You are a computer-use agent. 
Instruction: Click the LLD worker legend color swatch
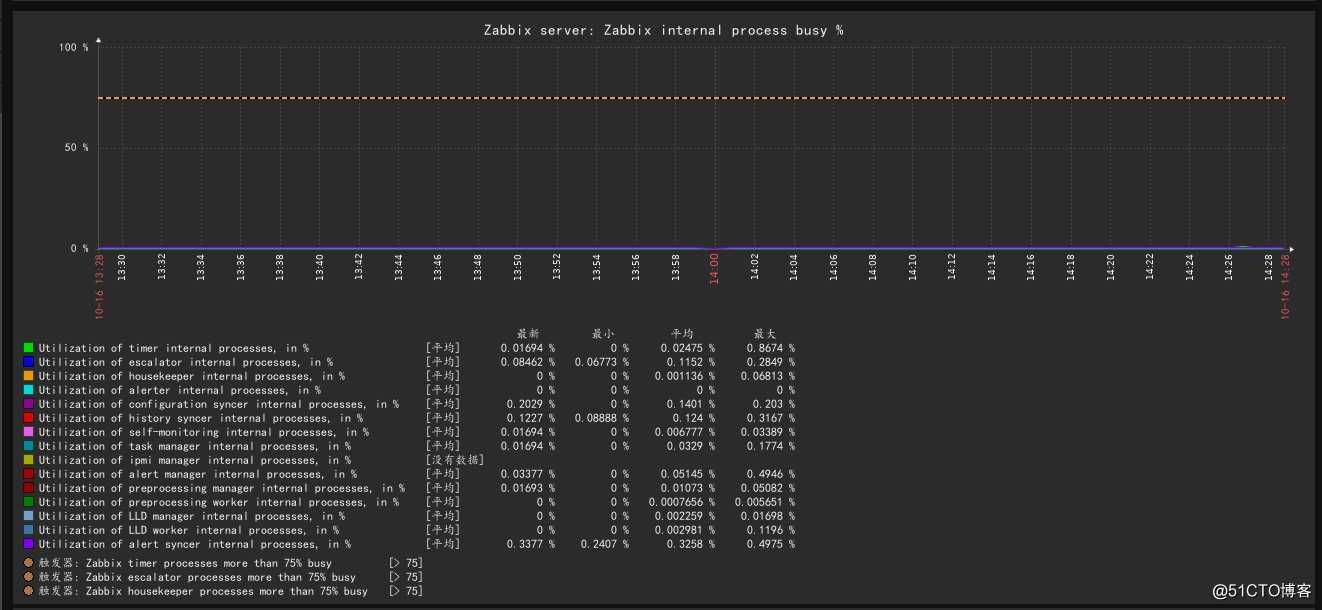[x=28, y=530]
